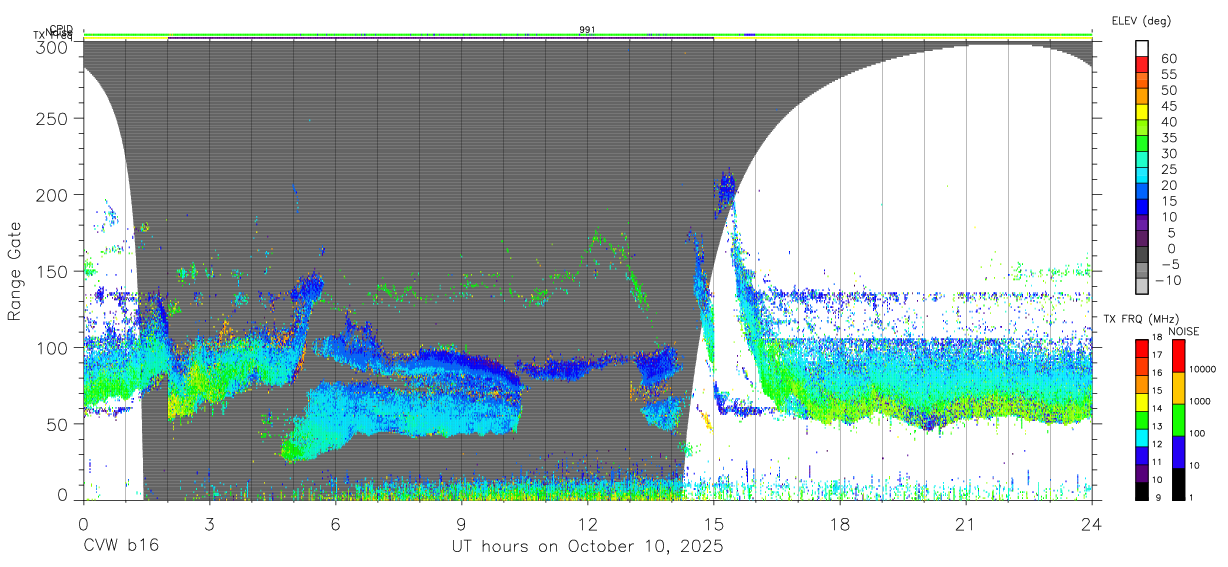
Task: Click the yellow ELEV legend swatch between 40 and 45
Action: click(x=1143, y=113)
